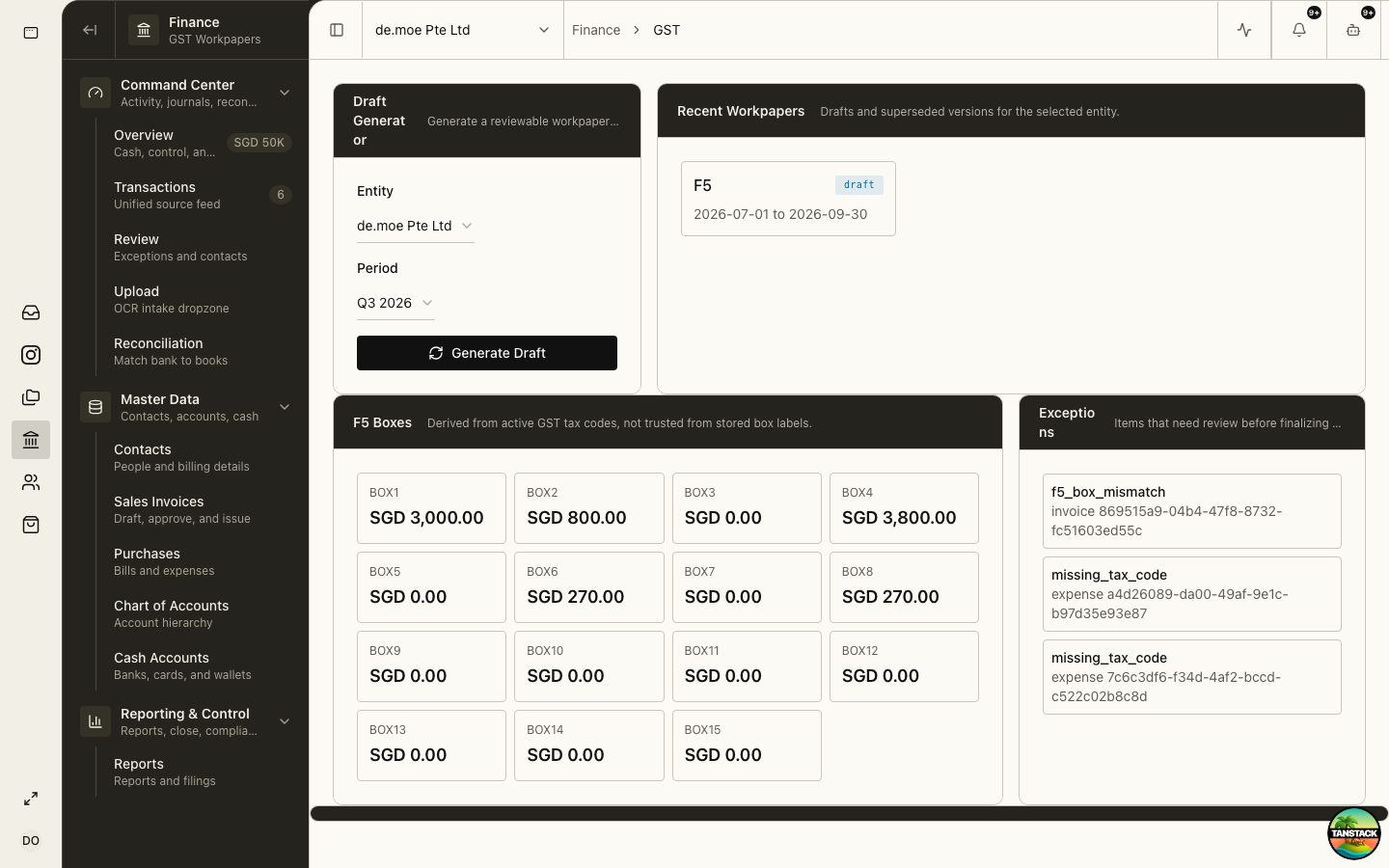Open the inbox tray icon in rail
Image resolution: width=1389 pixels, height=868 pixels.
[31, 312]
